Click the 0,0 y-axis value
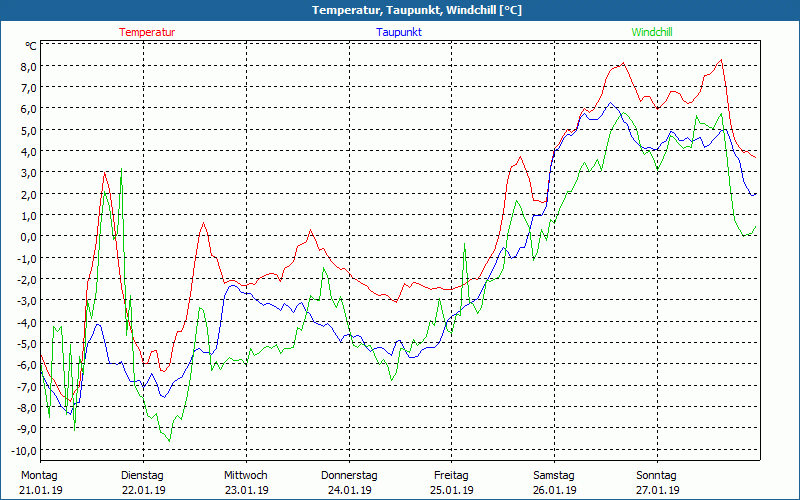Screen dimensions: 800x500 click(28, 237)
